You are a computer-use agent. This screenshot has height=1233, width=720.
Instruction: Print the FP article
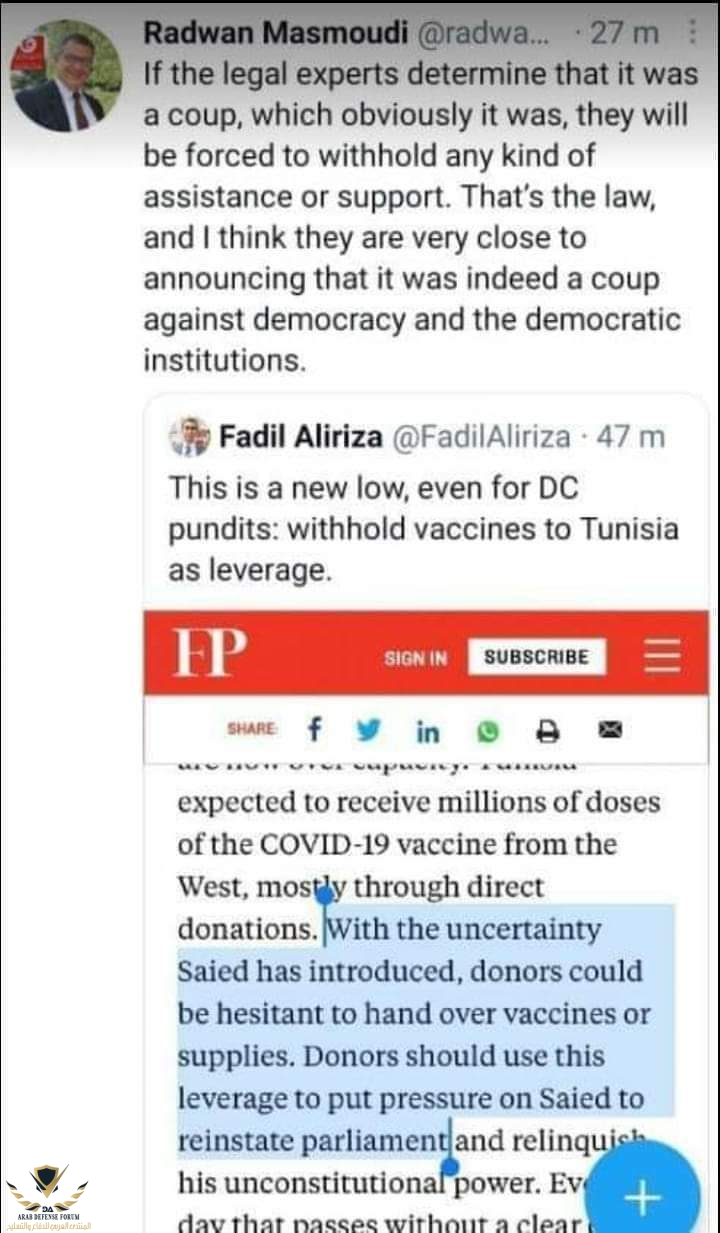(x=547, y=732)
